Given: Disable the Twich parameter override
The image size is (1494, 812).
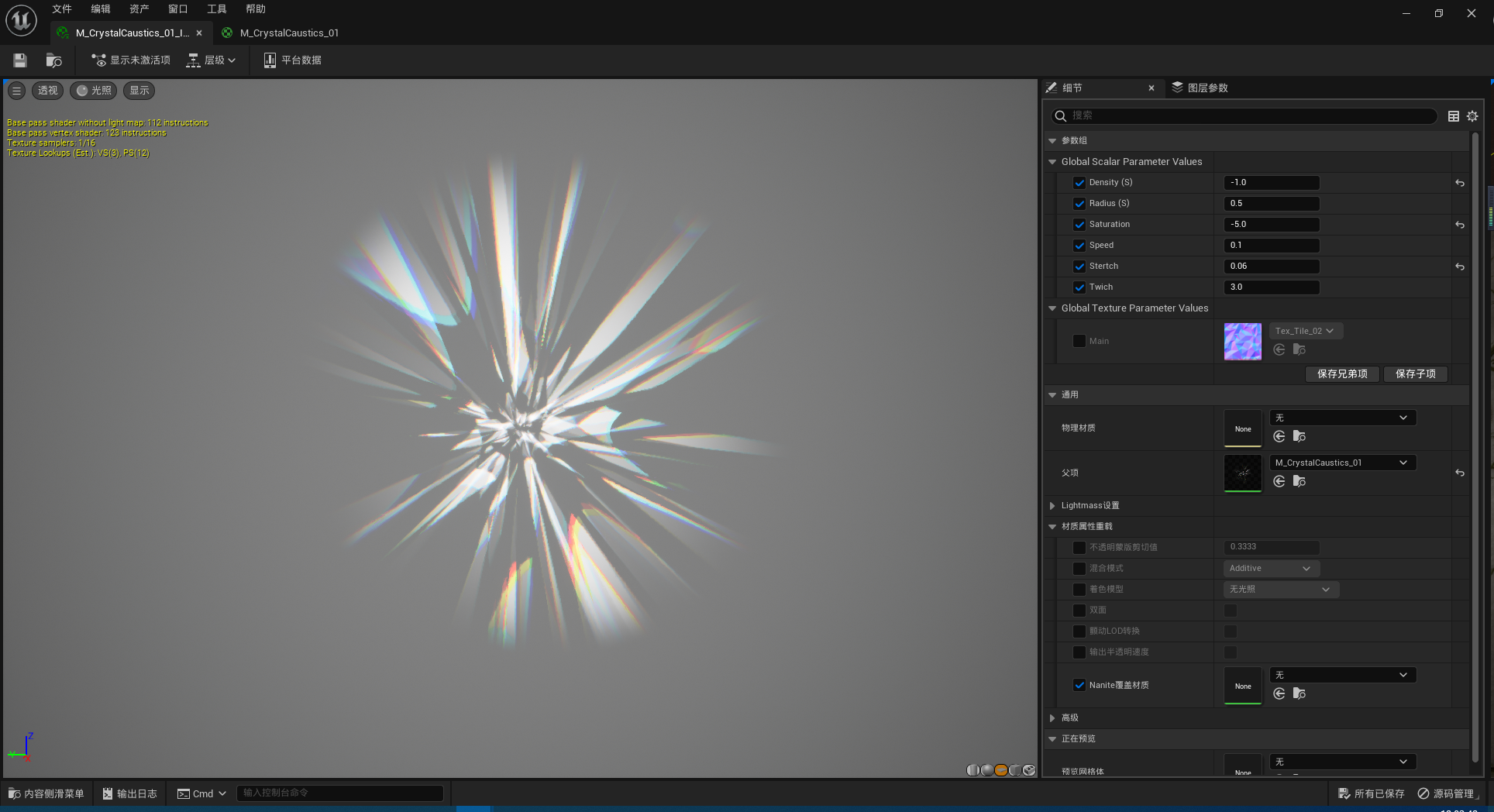Looking at the screenshot, I should click(1079, 287).
